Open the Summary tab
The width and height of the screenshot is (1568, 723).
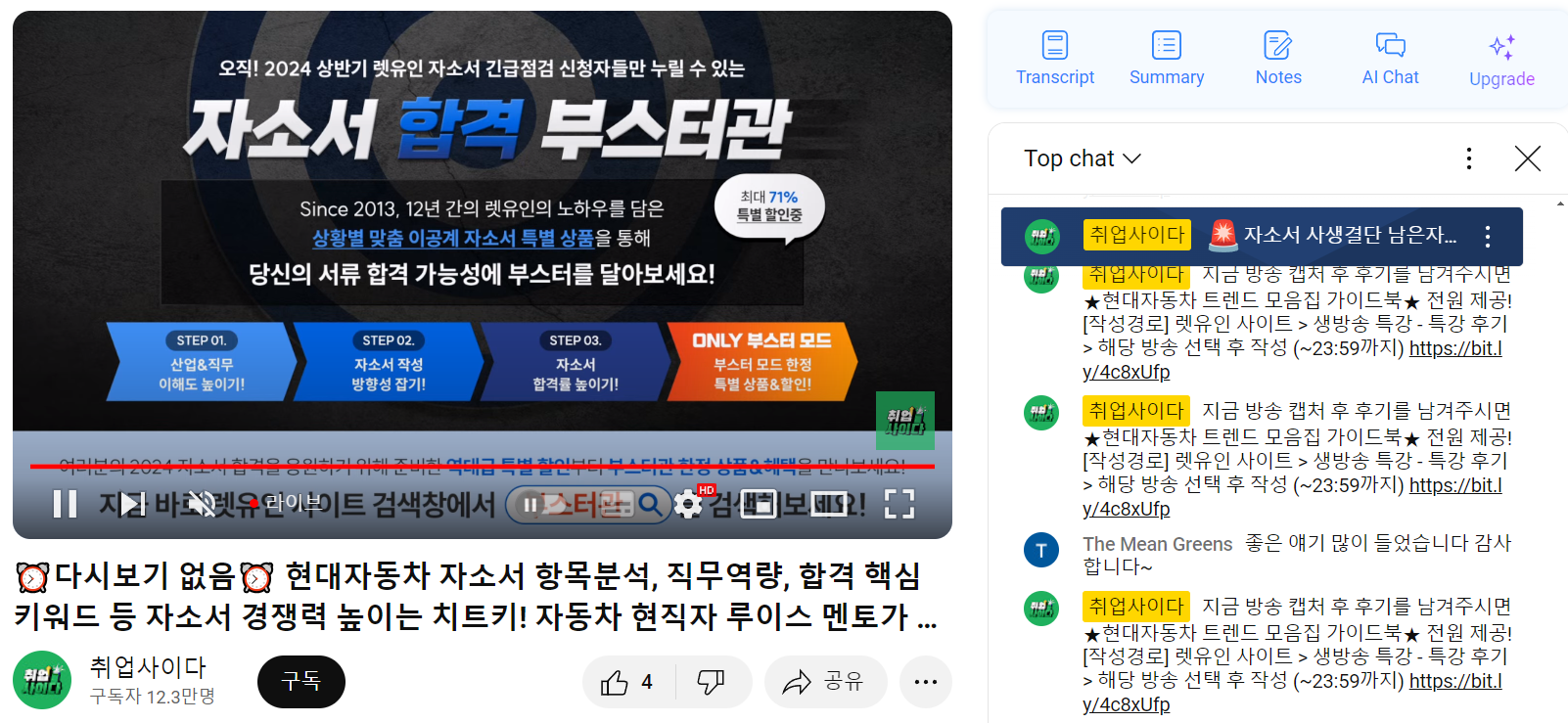[1167, 59]
